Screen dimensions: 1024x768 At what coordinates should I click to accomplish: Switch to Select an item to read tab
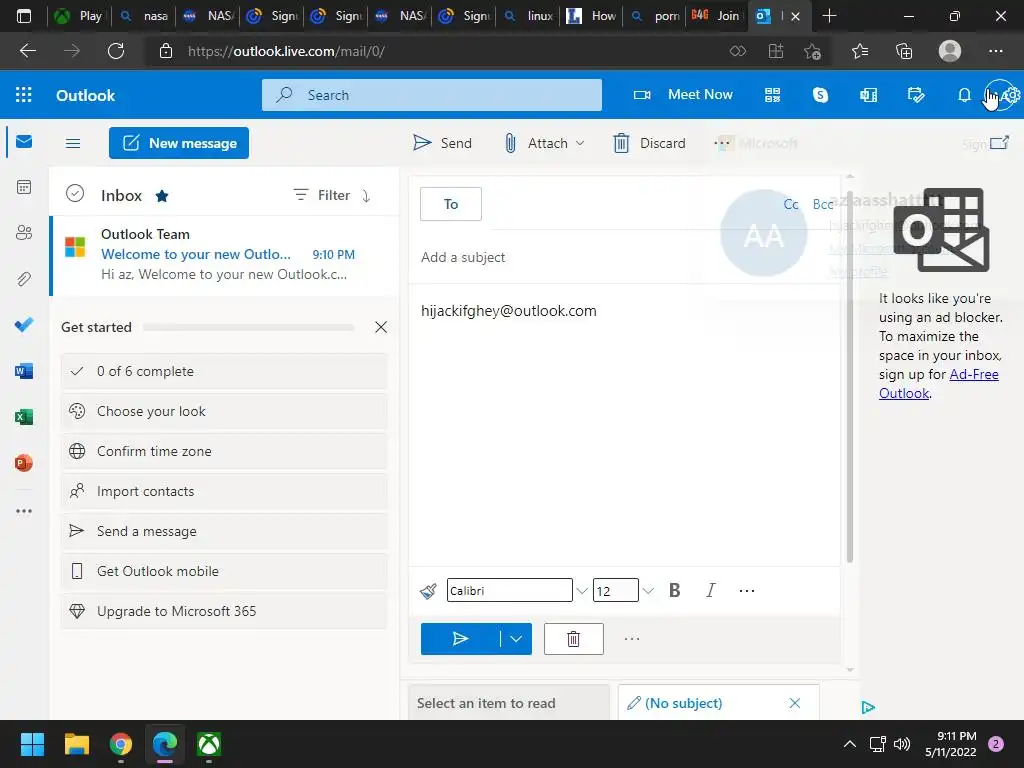(x=508, y=703)
